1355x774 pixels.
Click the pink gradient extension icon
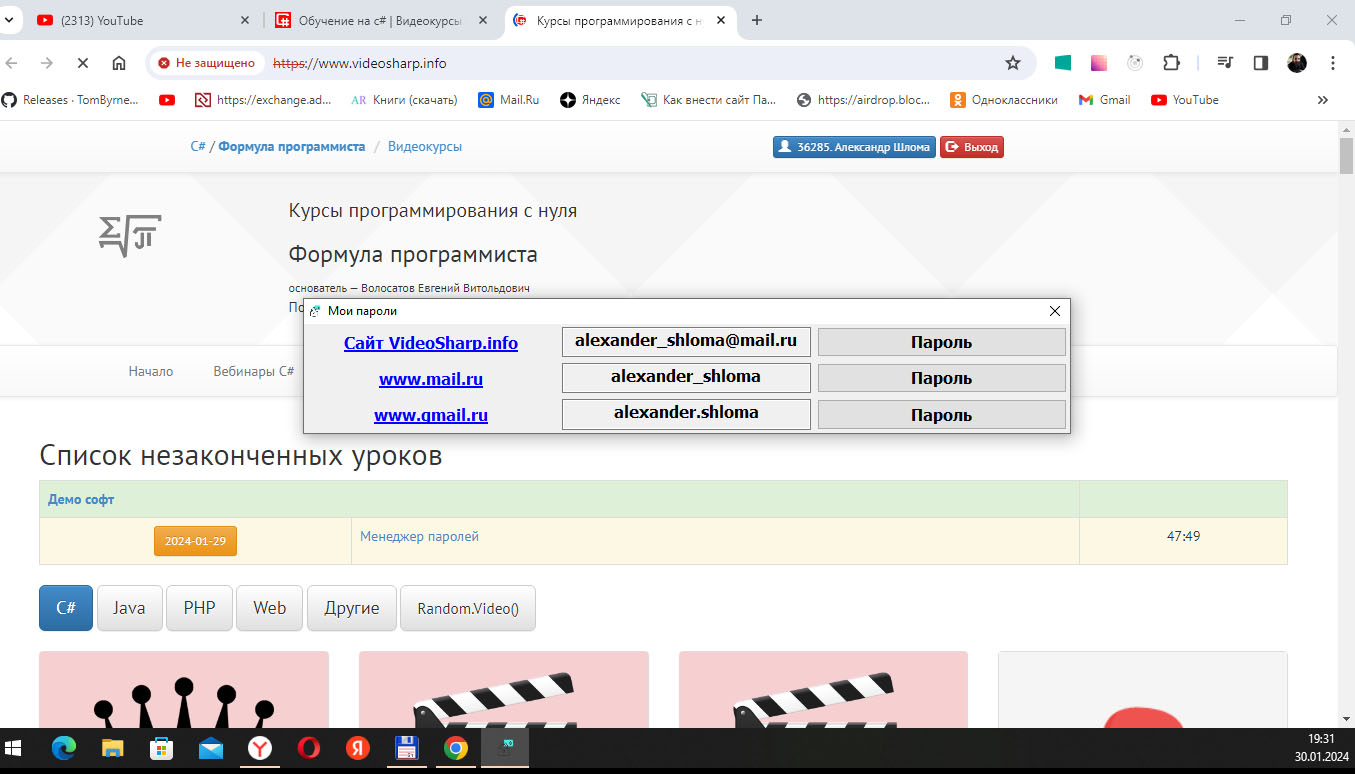tap(1099, 63)
